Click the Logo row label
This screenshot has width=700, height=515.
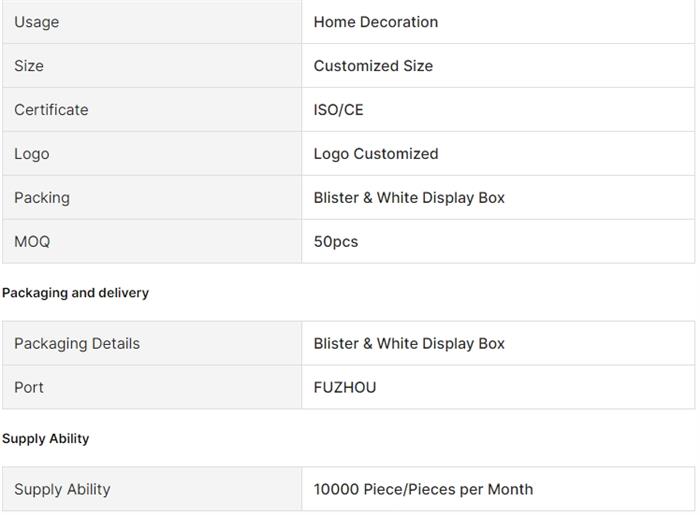(31, 154)
